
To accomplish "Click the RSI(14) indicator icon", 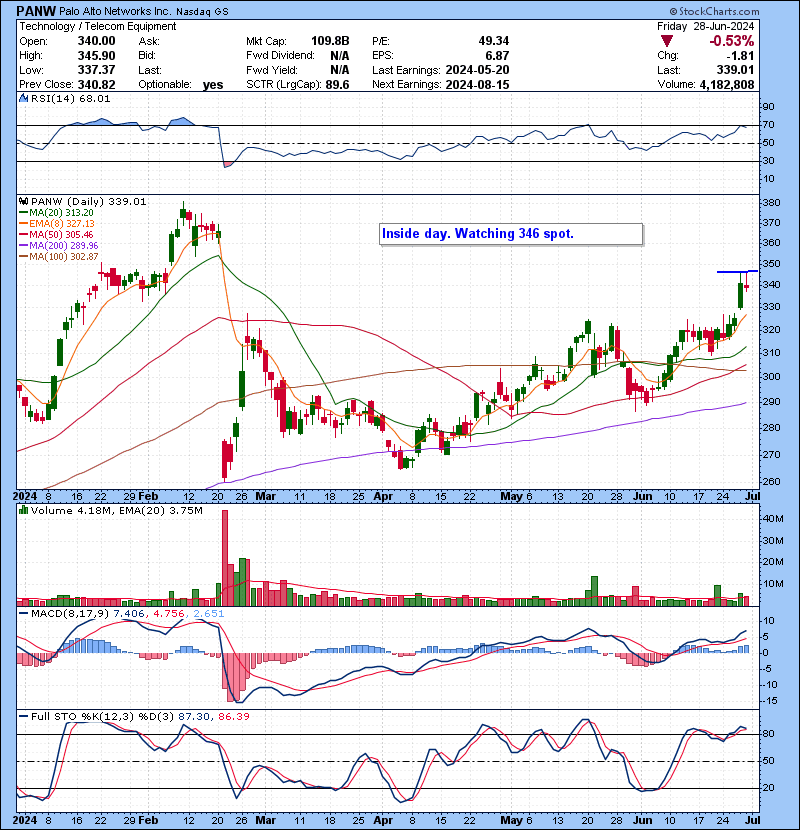I will click(23, 98).
